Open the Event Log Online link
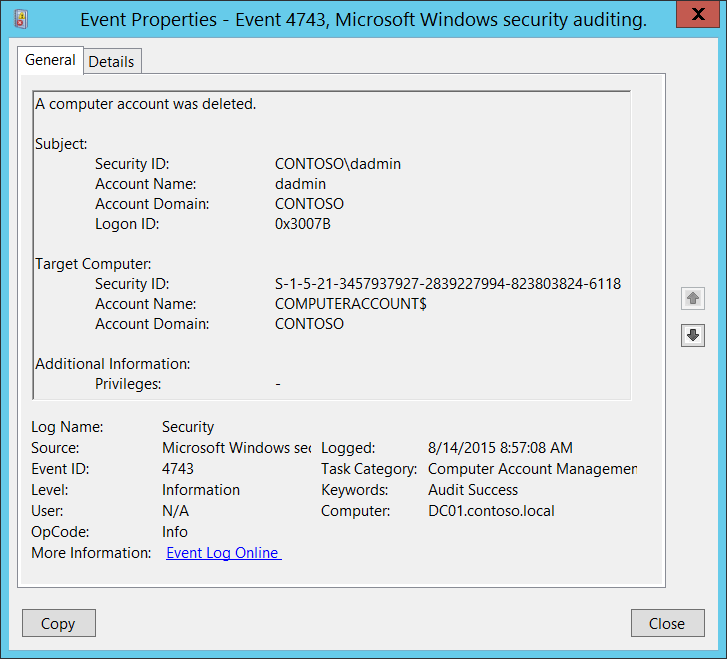The image size is (727, 659). 223,553
